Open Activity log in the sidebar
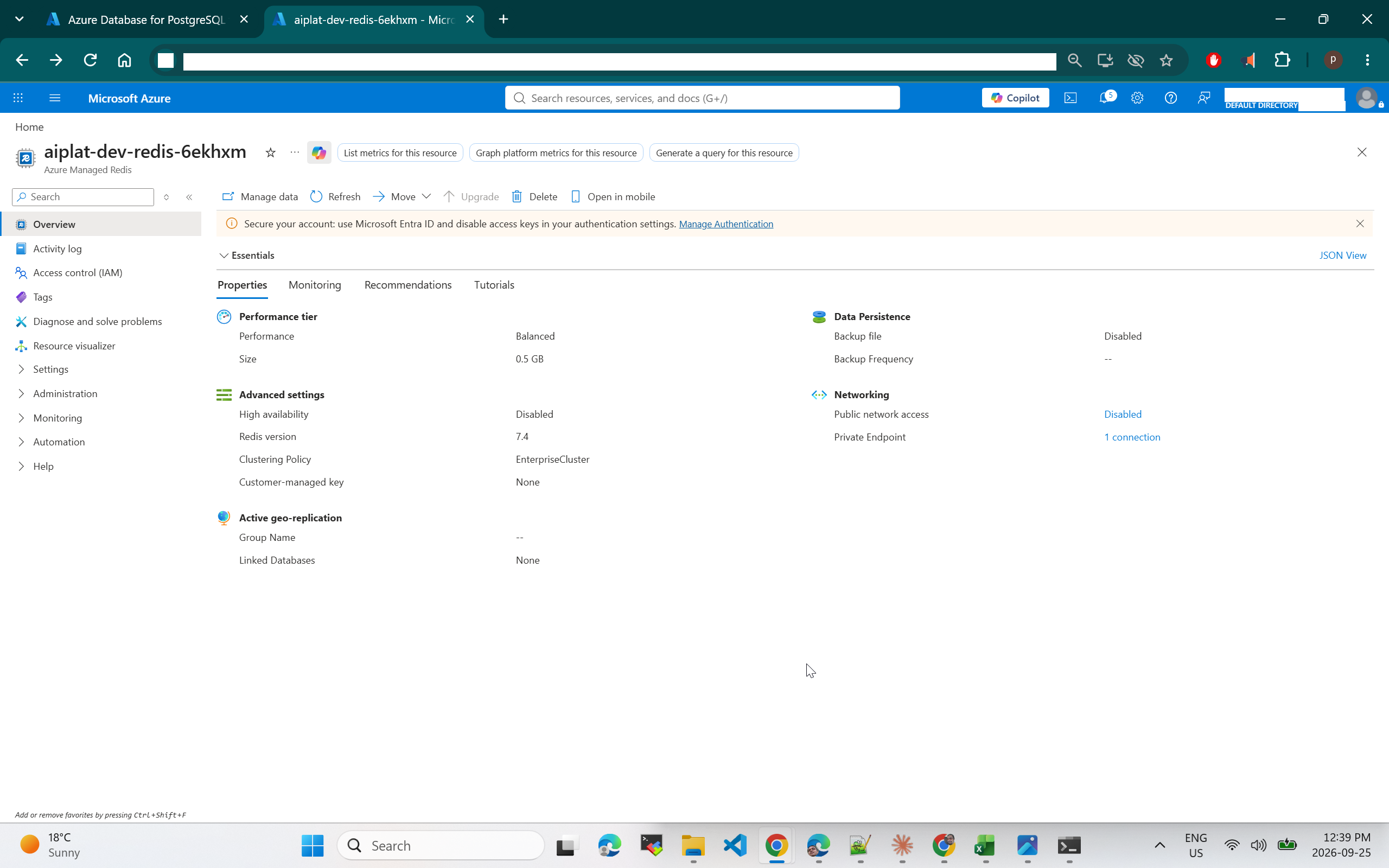Viewport: 1389px width, 868px height. (x=58, y=248)
